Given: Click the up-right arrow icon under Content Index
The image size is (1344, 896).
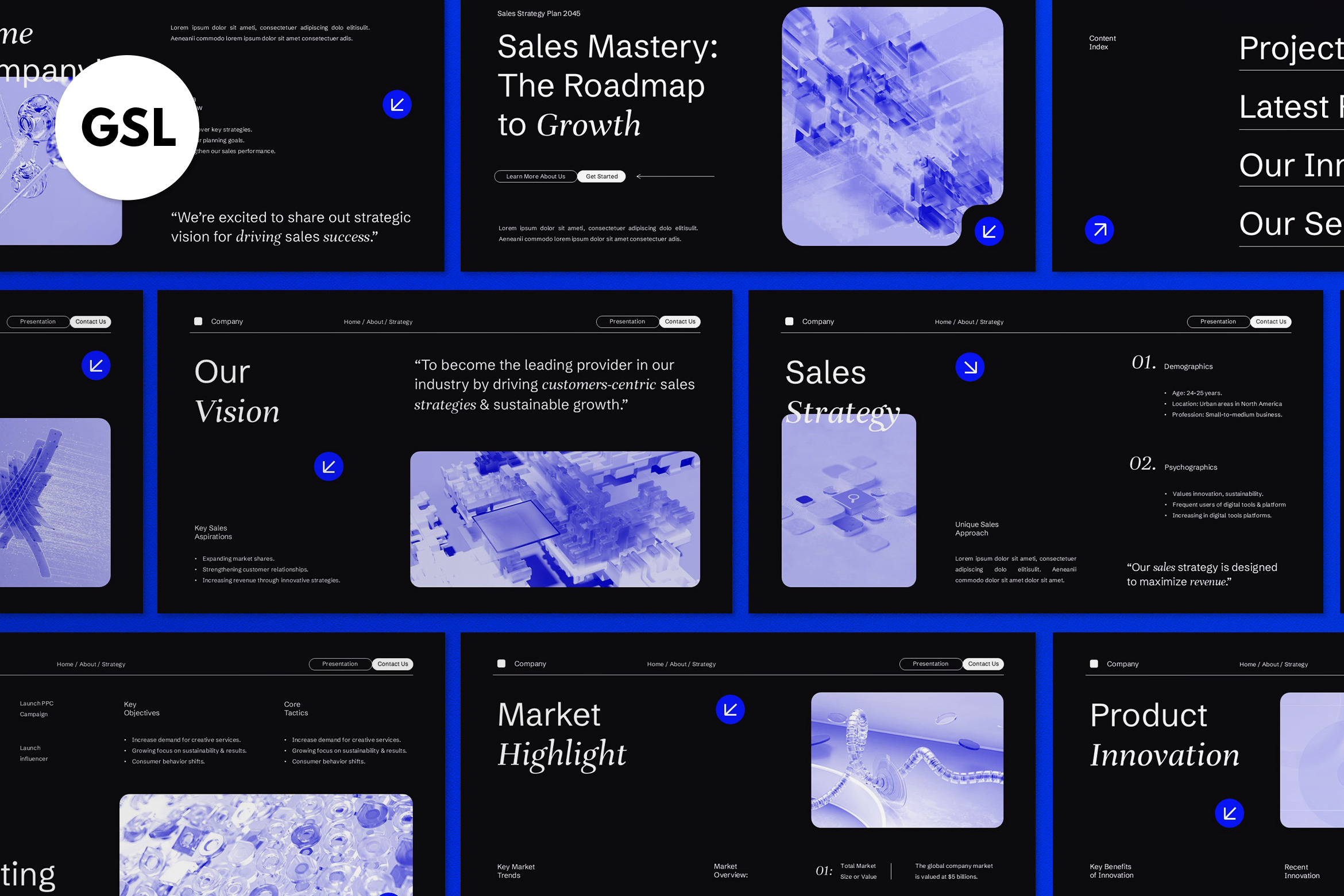Looking at the screenshot, I should [x=1099, y=230].
